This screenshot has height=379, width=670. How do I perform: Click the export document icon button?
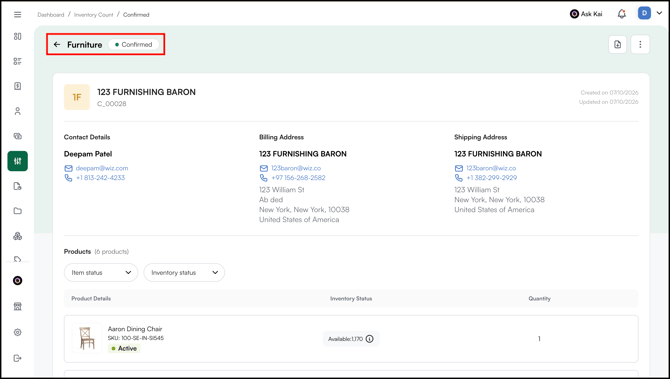617,44
